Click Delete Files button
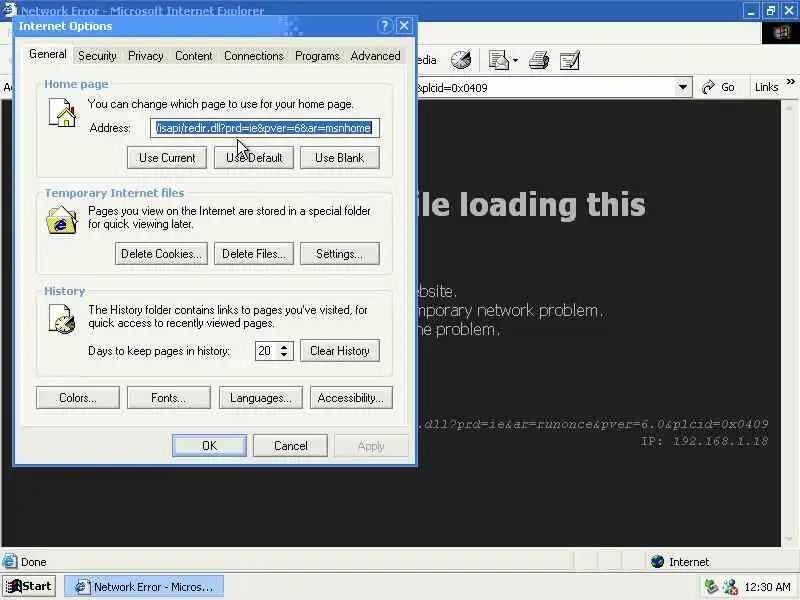 254,254
